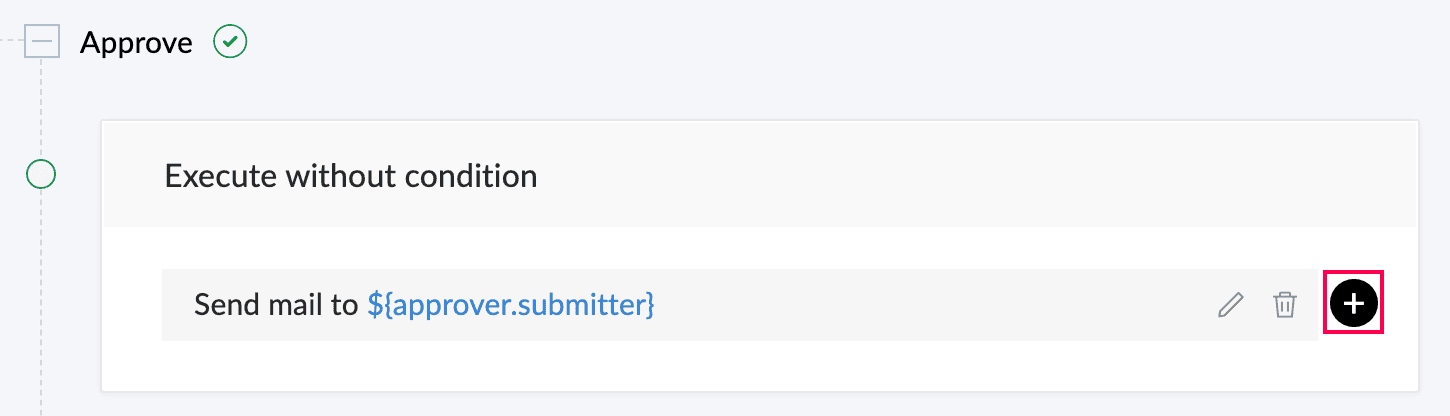
Task: Add a new action with the black plus button
Action: tap(1353, 304)
